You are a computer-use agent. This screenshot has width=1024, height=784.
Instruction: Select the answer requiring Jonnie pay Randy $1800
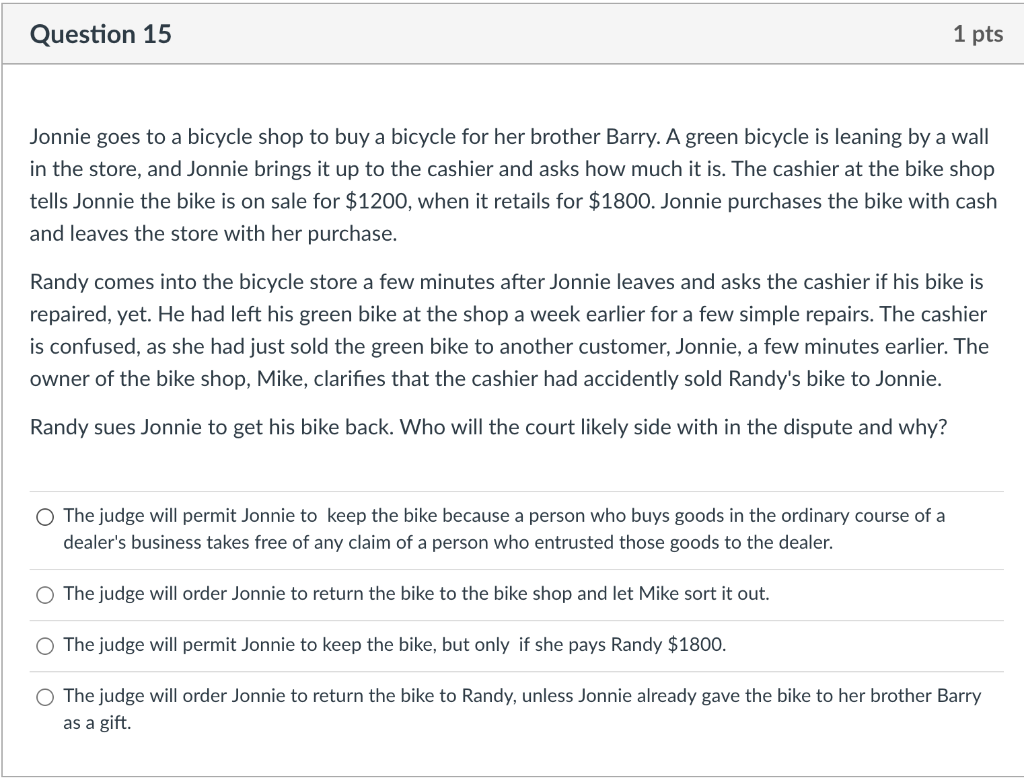click(x=44, y=645)
